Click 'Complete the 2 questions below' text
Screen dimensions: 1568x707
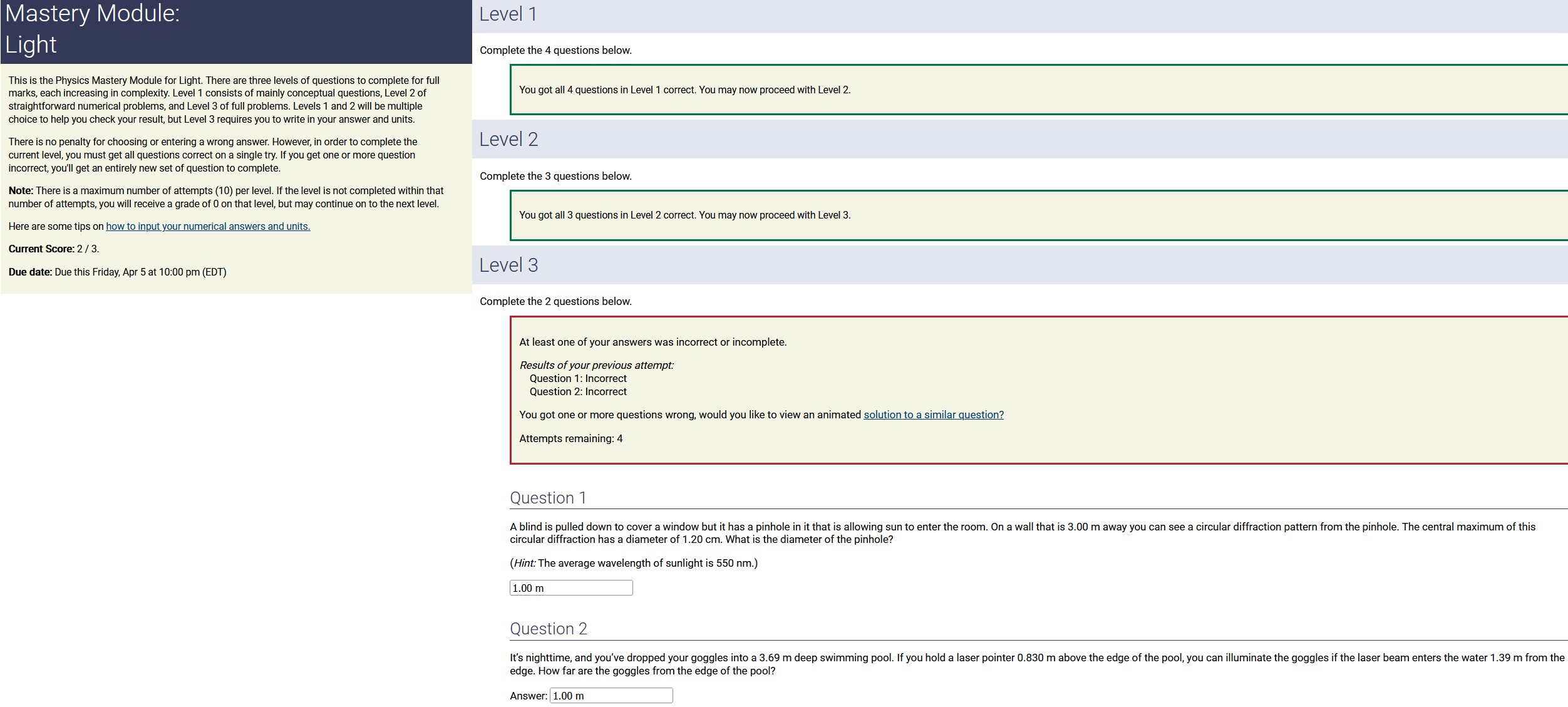555,301
